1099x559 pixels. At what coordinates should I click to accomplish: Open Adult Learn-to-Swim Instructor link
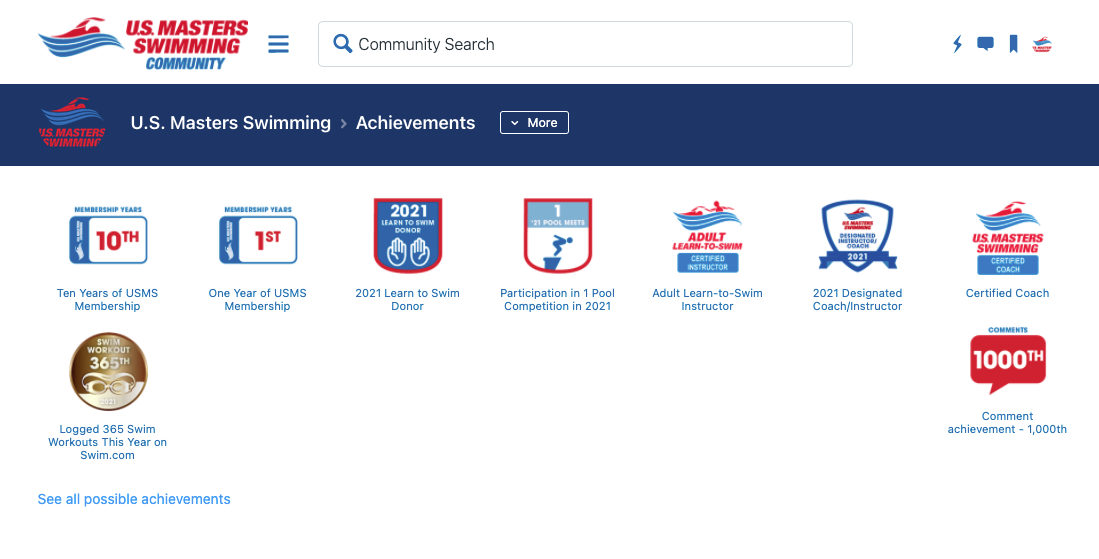pyautogui.click(x=707, y=300)
